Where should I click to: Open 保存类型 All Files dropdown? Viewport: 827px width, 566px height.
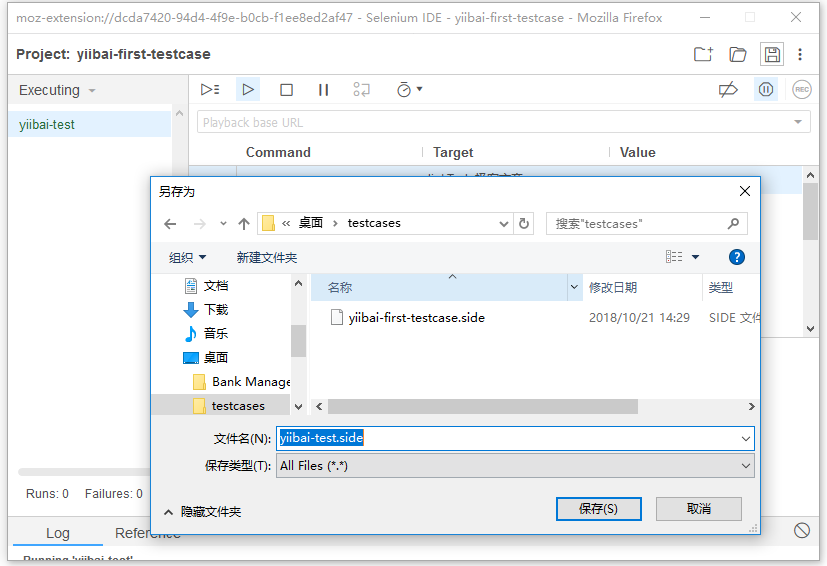point(515,466)
